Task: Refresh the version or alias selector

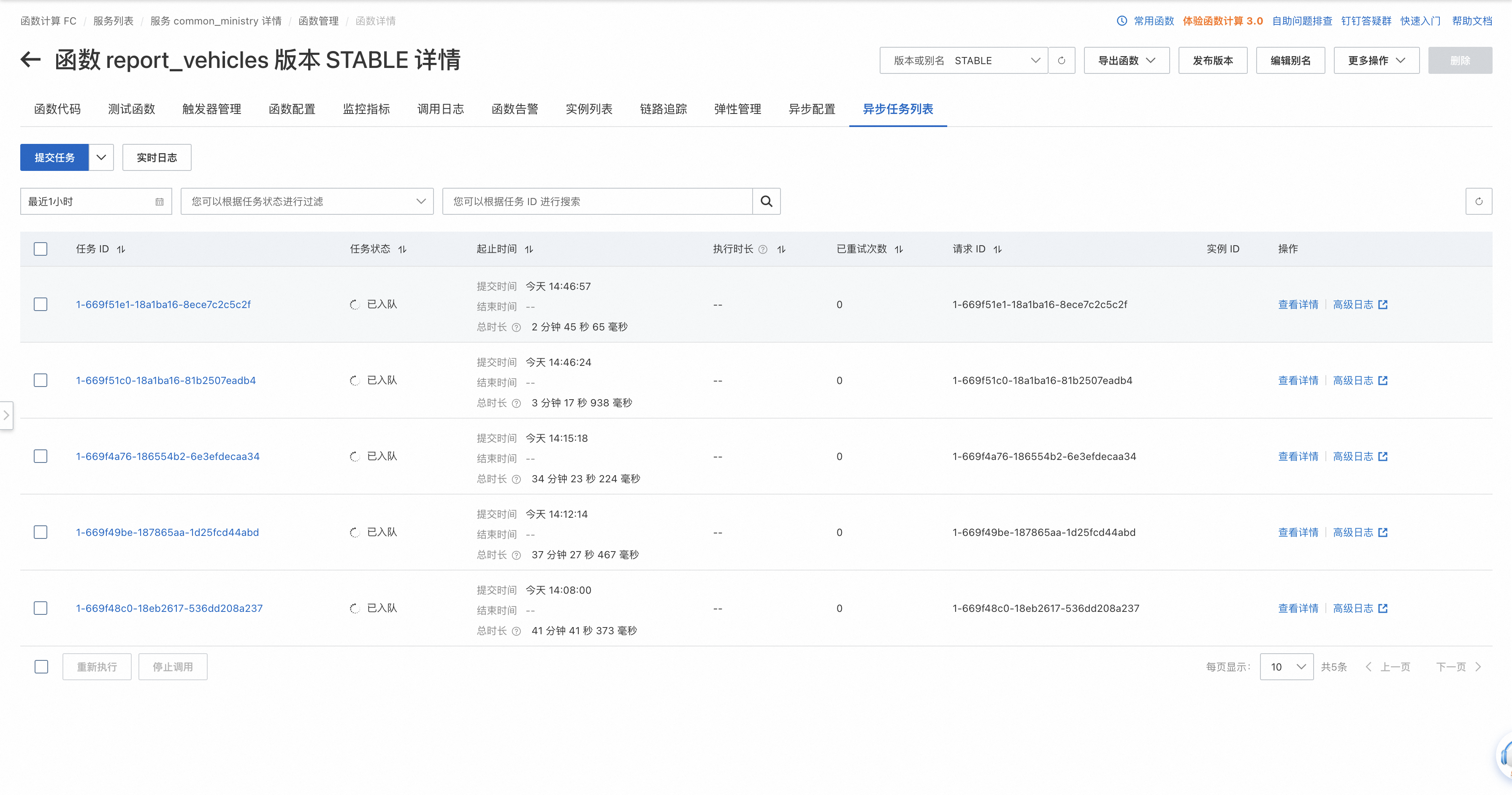Action: 1061,60
